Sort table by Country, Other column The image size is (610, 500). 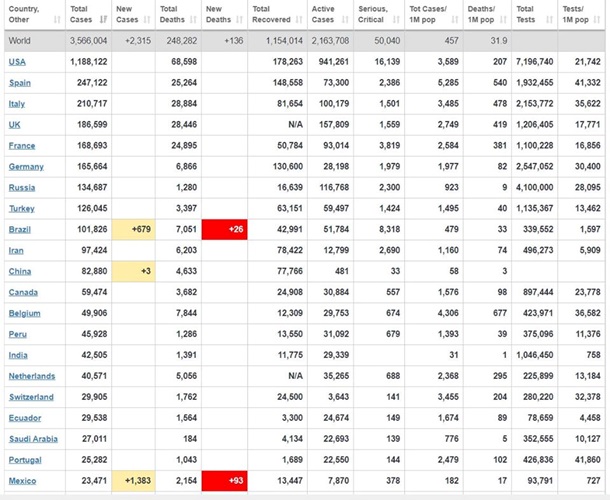31,13
